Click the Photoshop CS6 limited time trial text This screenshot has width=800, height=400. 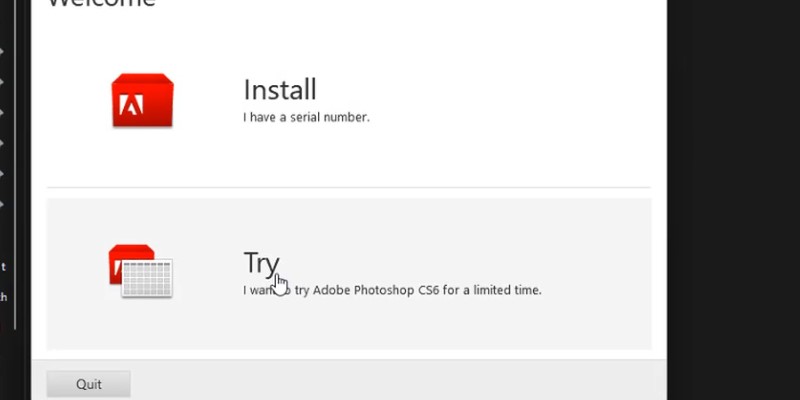click(x=392, y=290)
